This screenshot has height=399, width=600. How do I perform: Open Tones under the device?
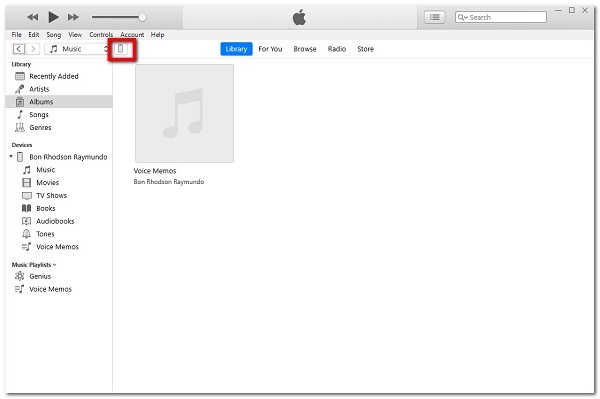[45, 234]
